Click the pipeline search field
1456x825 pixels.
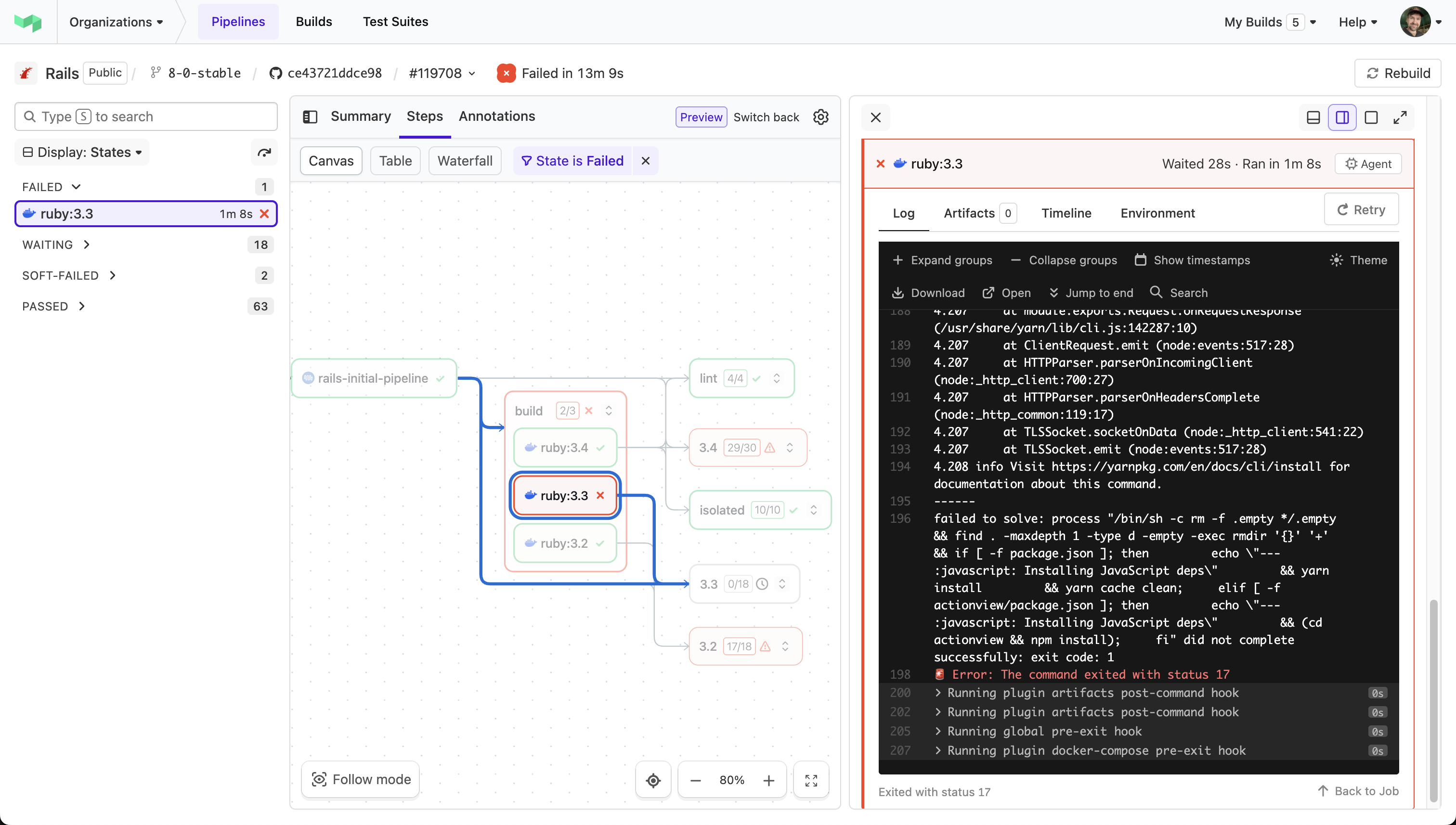point(146,116)
